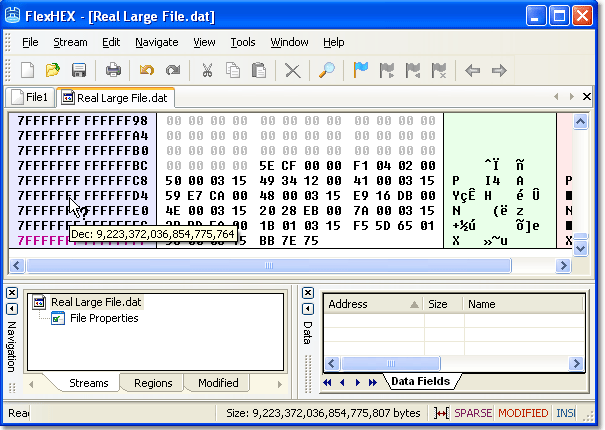
Task: Collapse the Navigation panel with its arrow button
Action: (x=12, y=309)
